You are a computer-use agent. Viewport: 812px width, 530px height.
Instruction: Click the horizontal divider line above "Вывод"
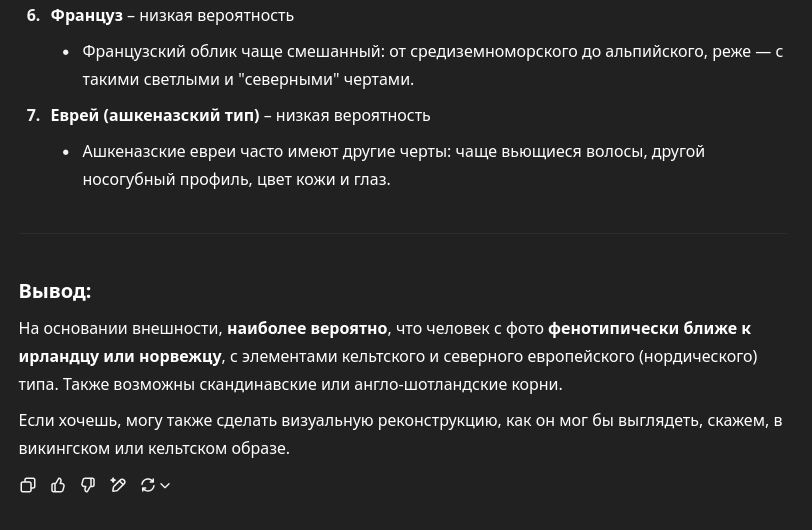403,233
